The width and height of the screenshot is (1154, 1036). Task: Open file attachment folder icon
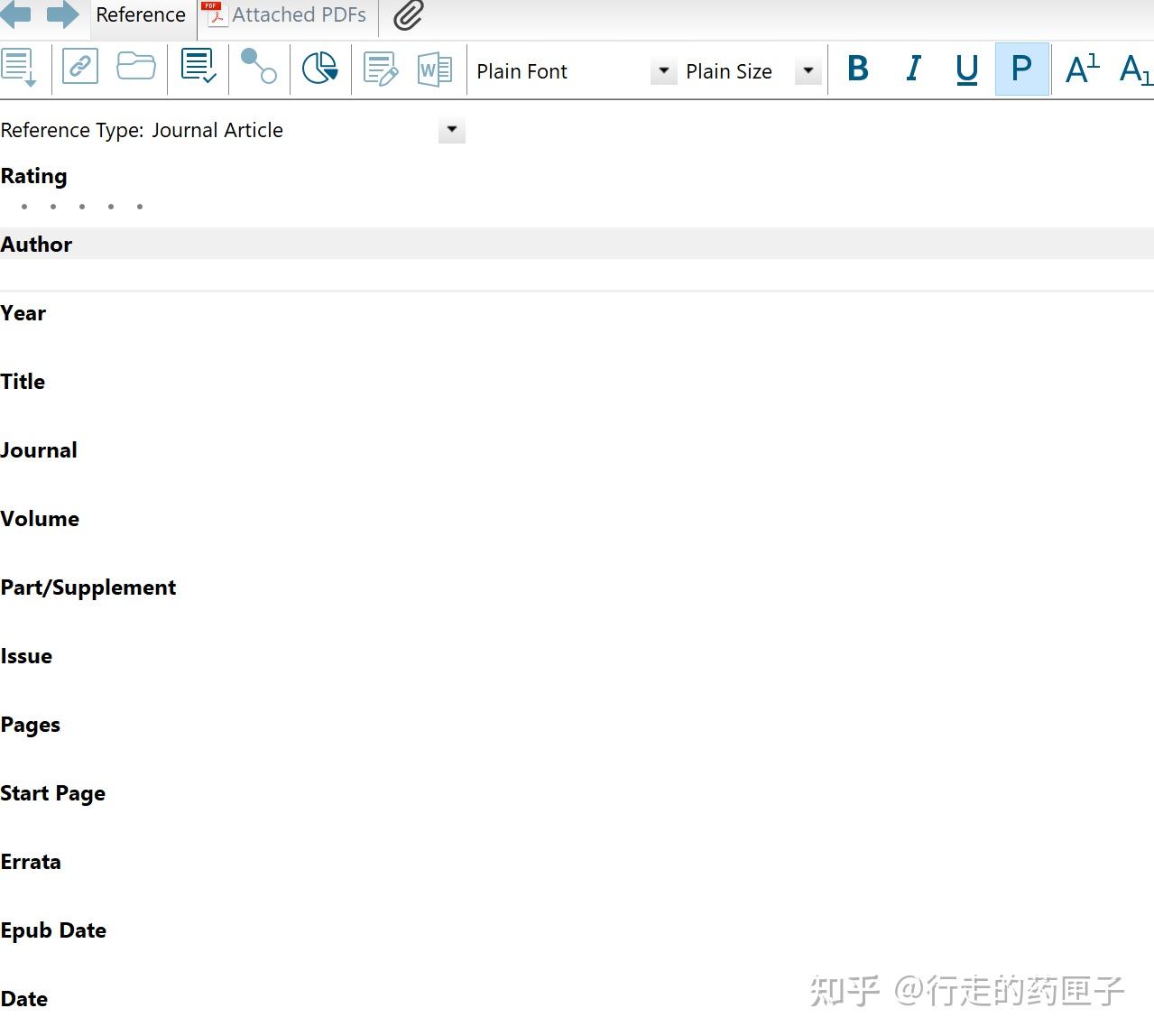coord(136,66)
